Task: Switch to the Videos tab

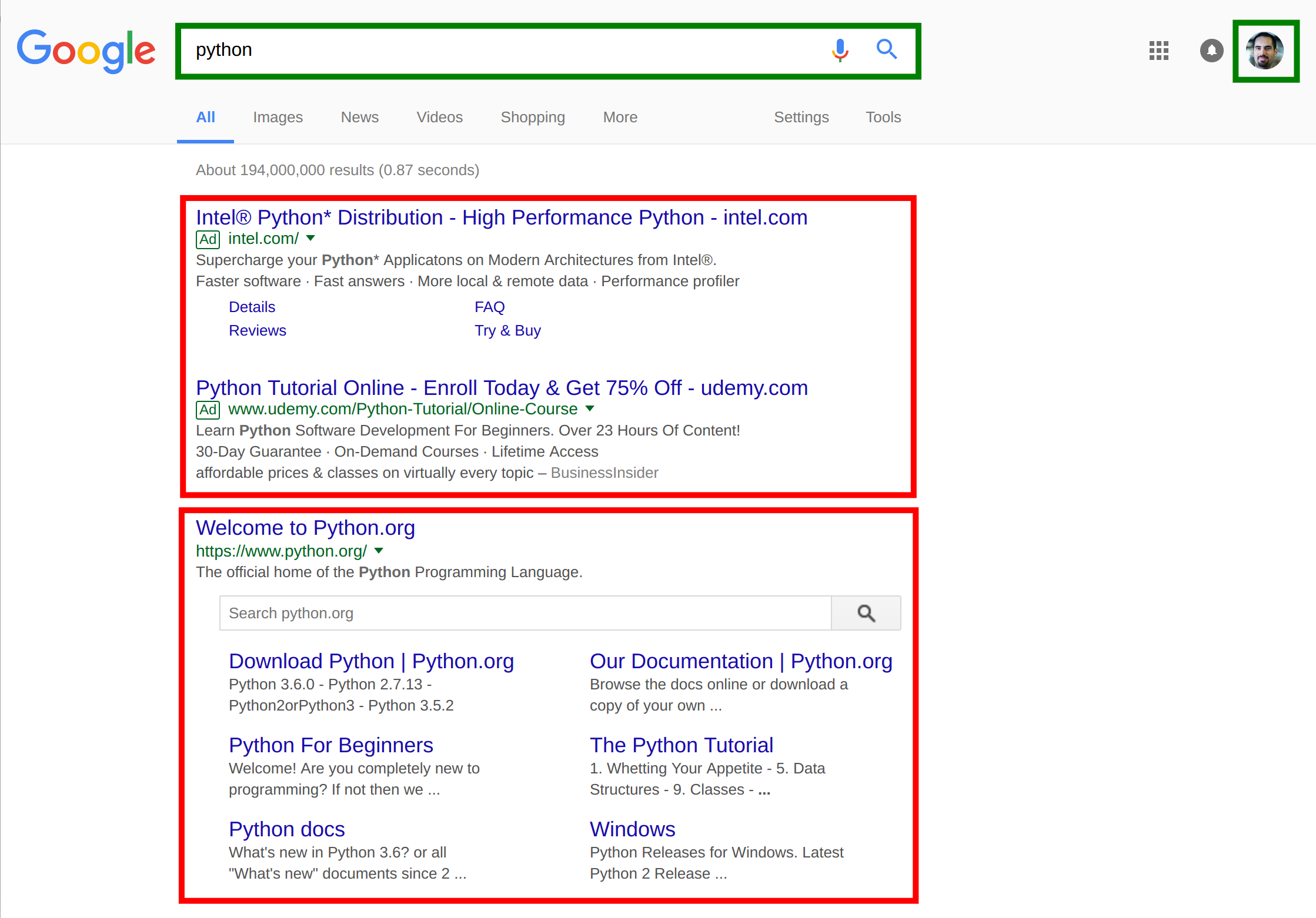Action: tap(440, 117)
